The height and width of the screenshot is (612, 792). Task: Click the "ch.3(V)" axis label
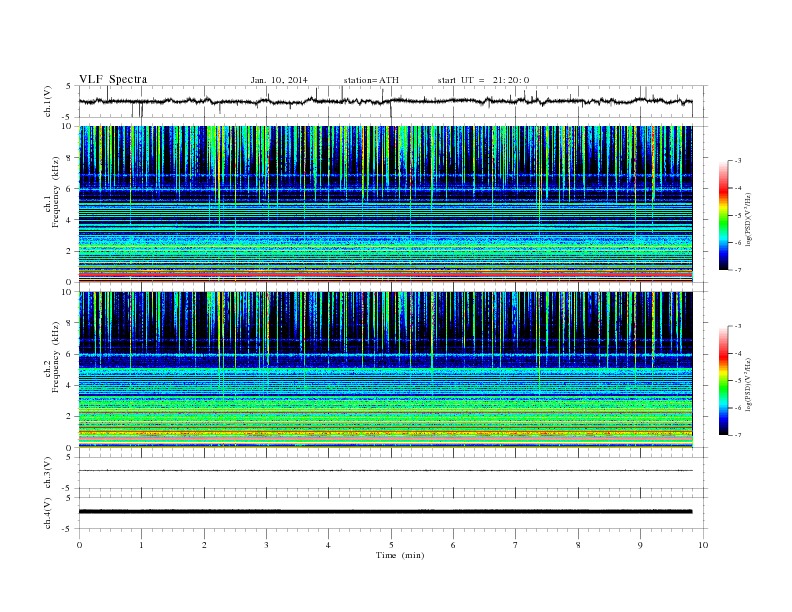pyautogui.click(x=47, y=472)
